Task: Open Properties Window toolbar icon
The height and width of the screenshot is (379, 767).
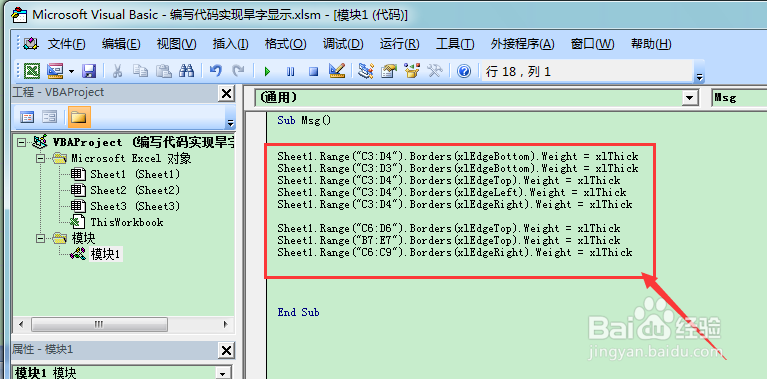Action: coord(389,71)
